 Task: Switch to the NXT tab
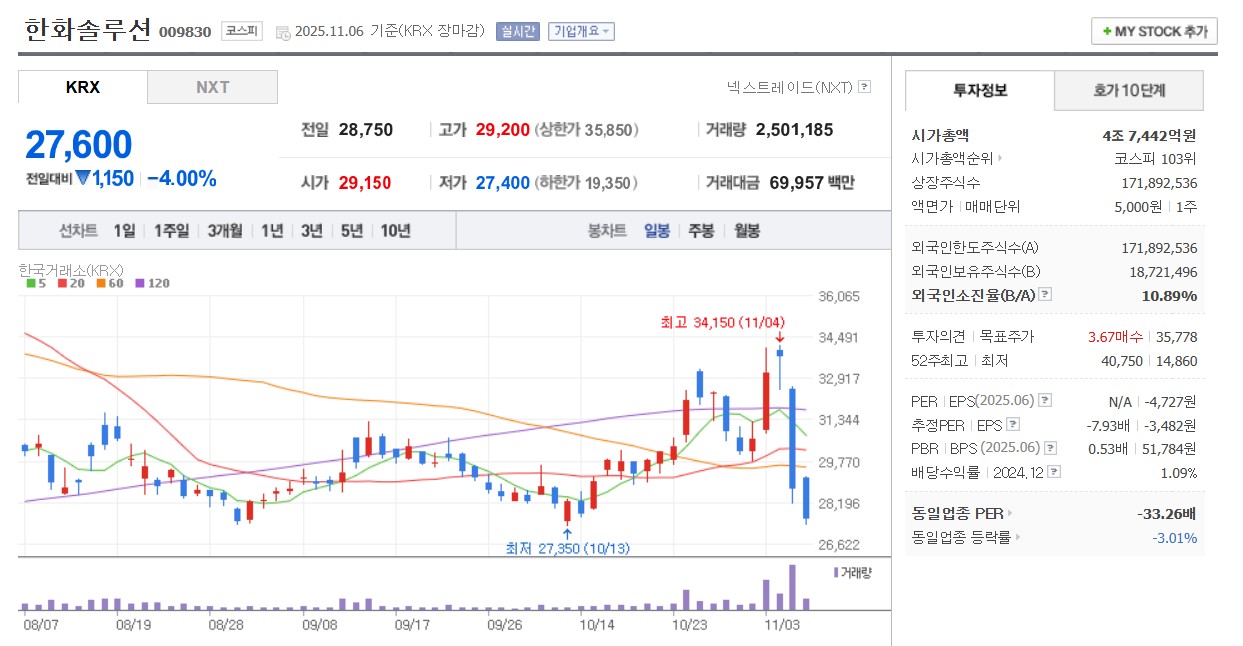(212, 87)
